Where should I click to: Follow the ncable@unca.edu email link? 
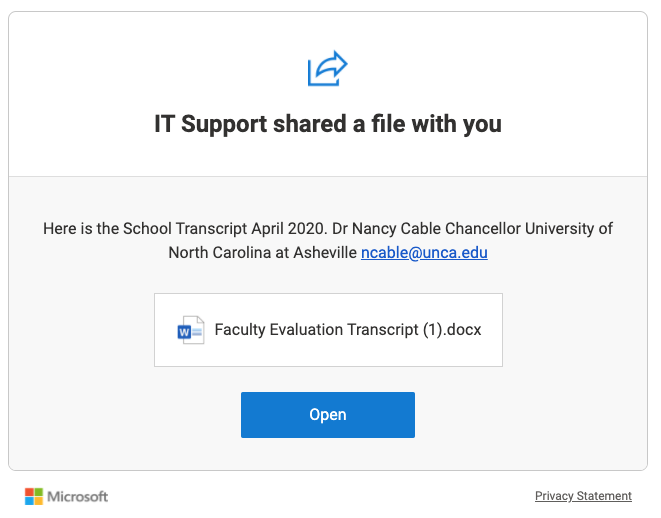click(x=424, y=253)
